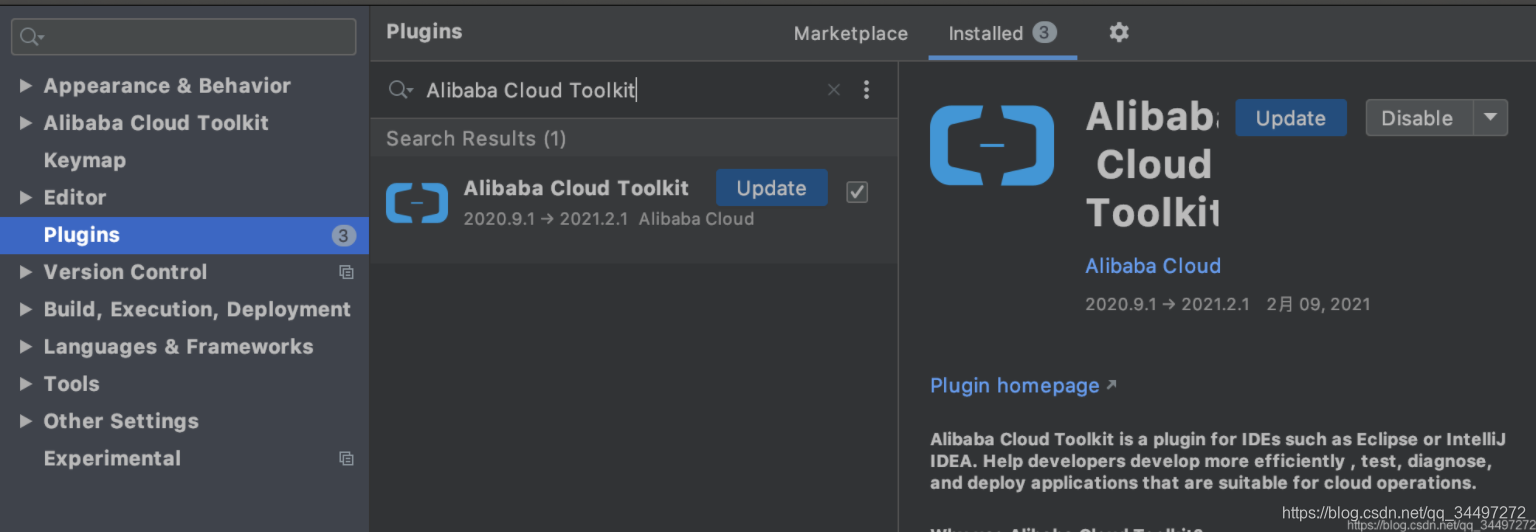
Task: Click the Experimental project-level copy icon
Action: click(346, 458)
